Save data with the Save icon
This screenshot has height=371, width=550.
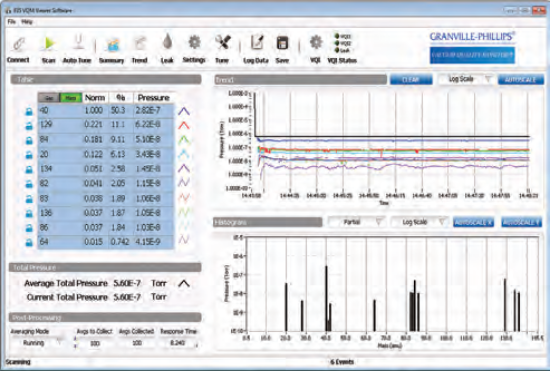pyautogui.click(x=282, y=43)
